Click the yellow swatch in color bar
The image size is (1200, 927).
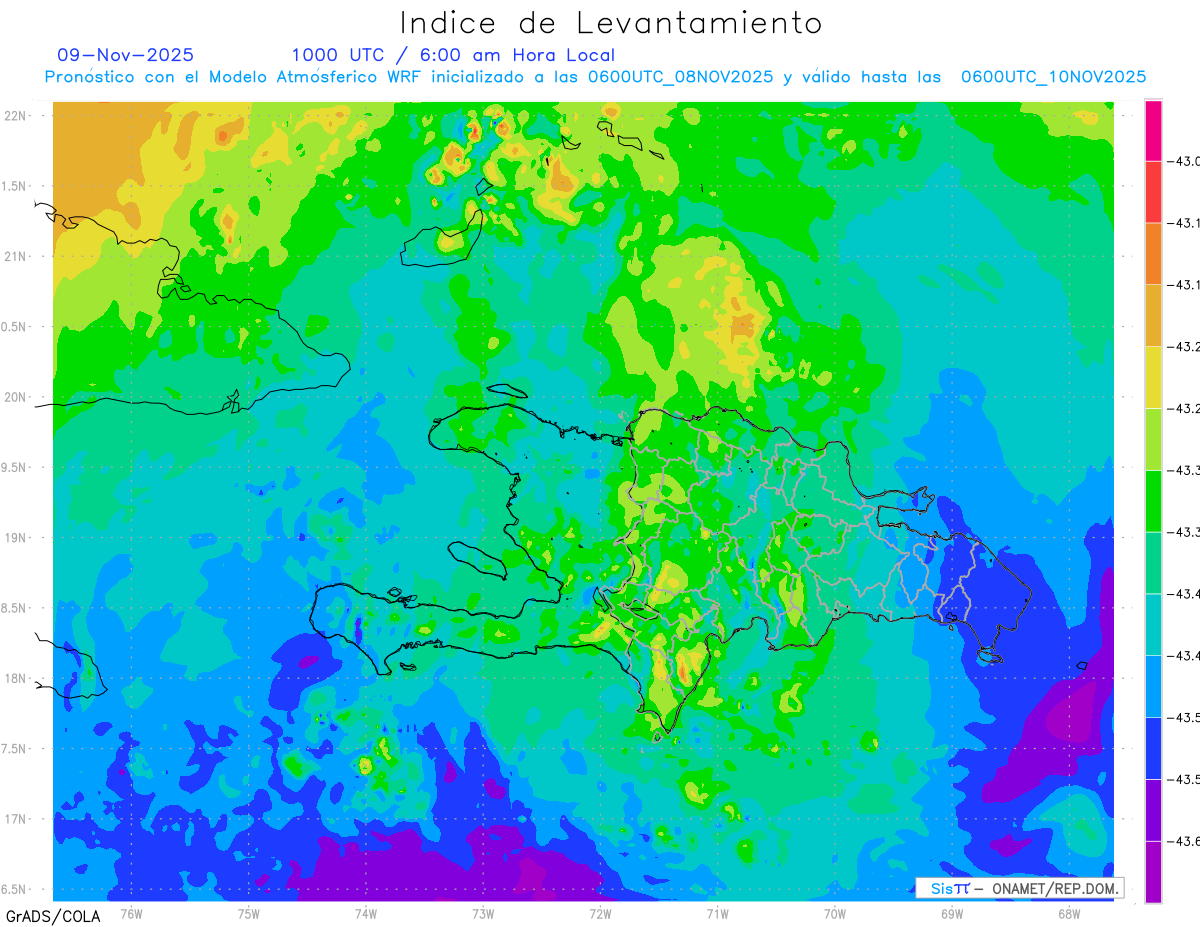pyautogui.click(x=1153, y=377)
